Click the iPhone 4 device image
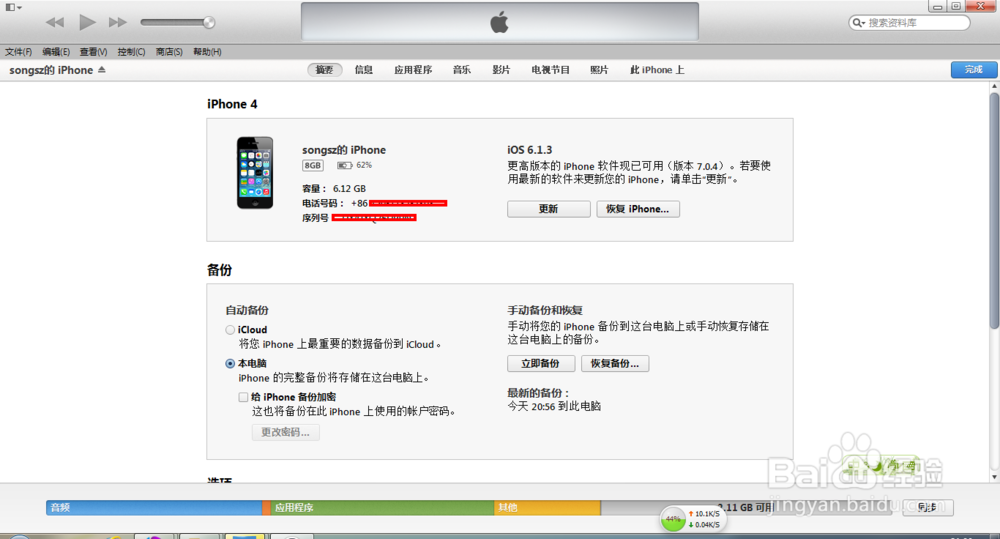Viewport: 1000px width, 539px height. pyautogui.click(x=255, y=172)
